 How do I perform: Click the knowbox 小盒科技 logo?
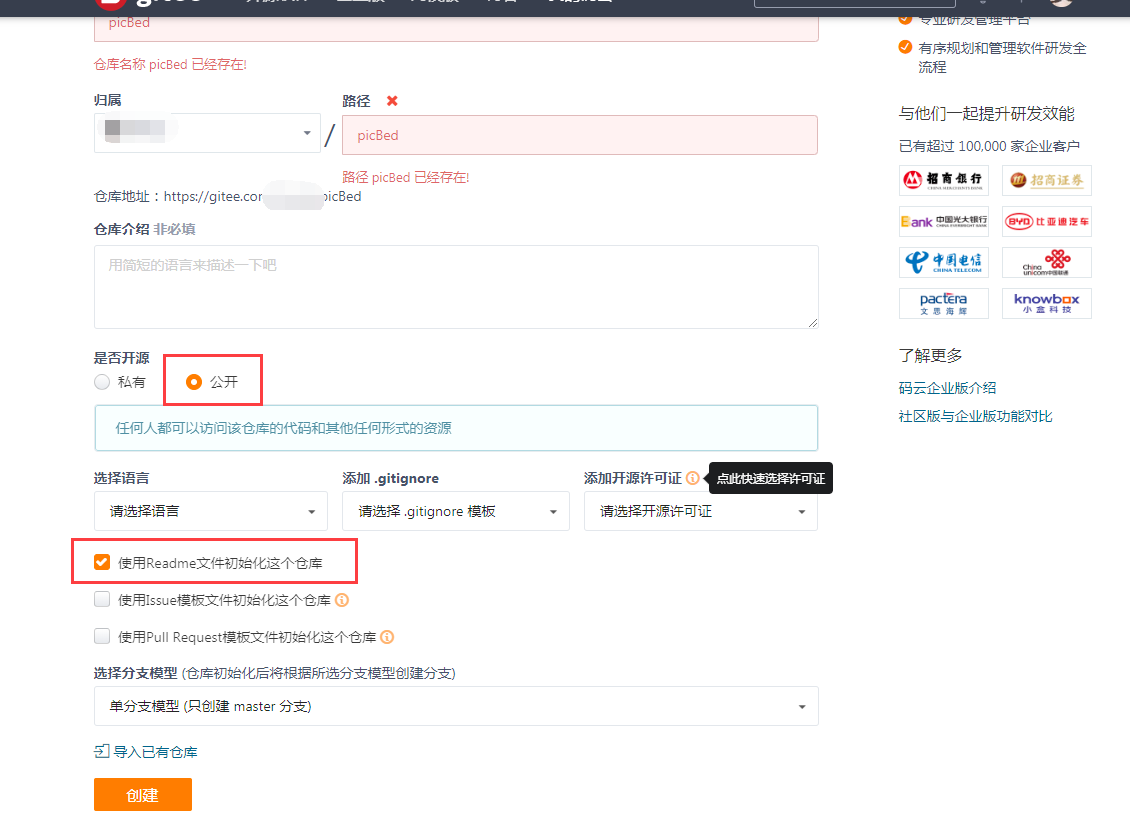(x=1047, y=304)
